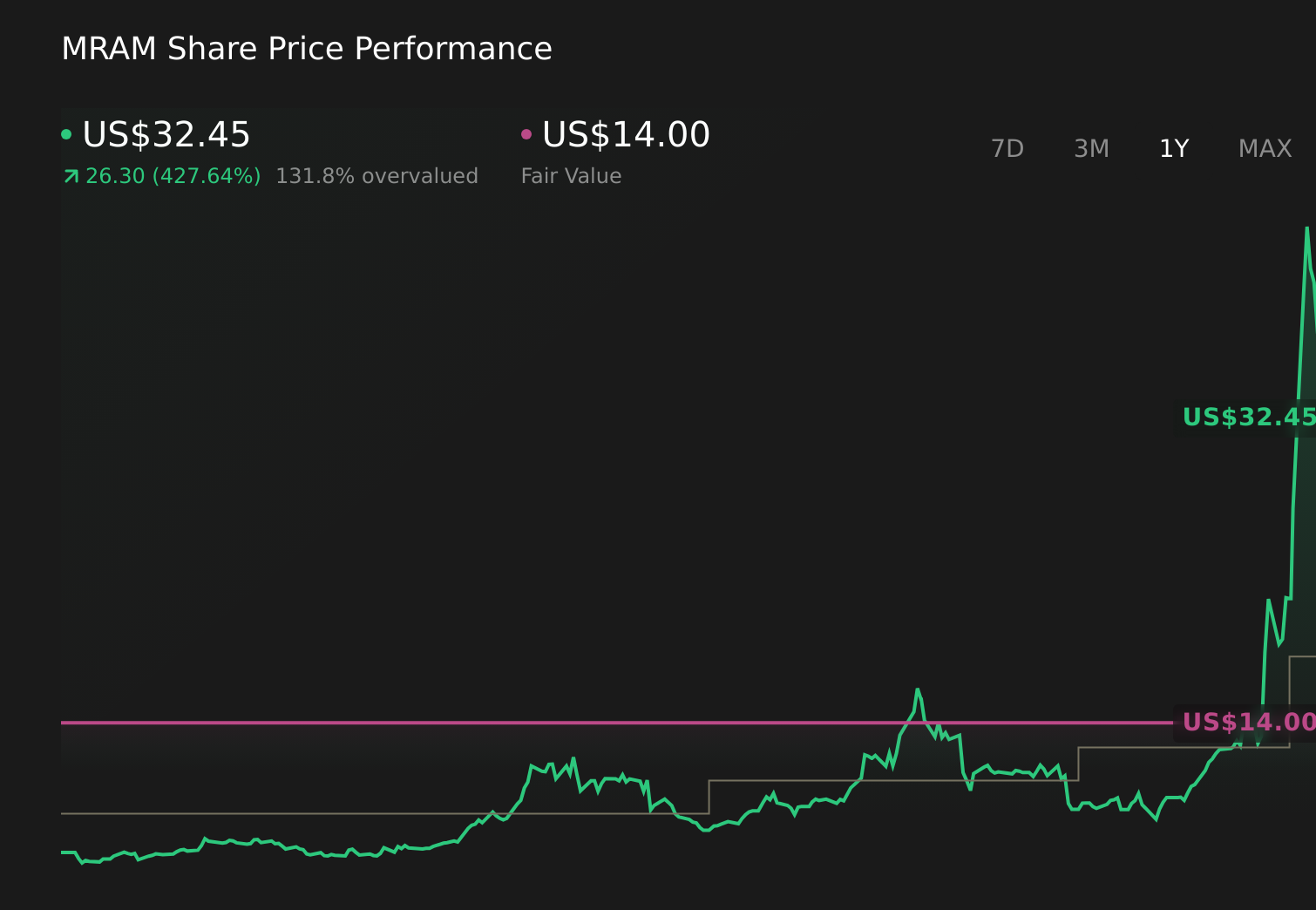
Task: Click the Fair Value caption
Action: point(571,176)
